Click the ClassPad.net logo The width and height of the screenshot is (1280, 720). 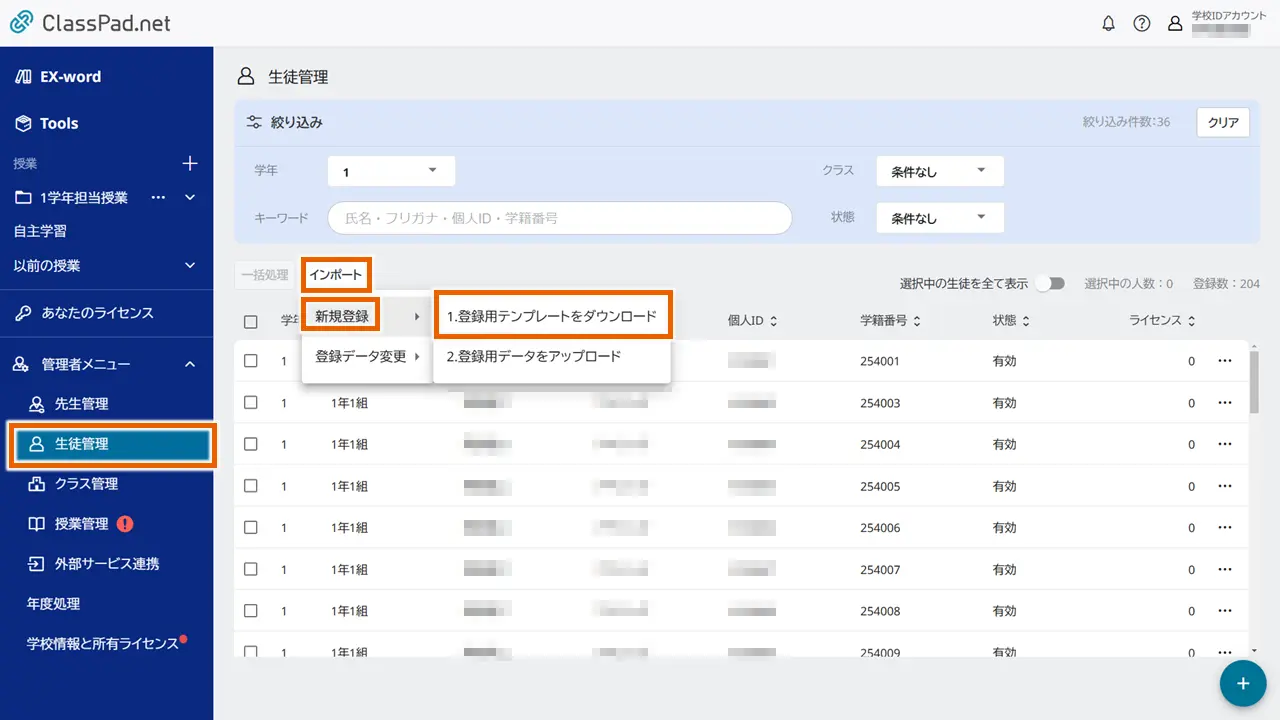click(90, 23)
